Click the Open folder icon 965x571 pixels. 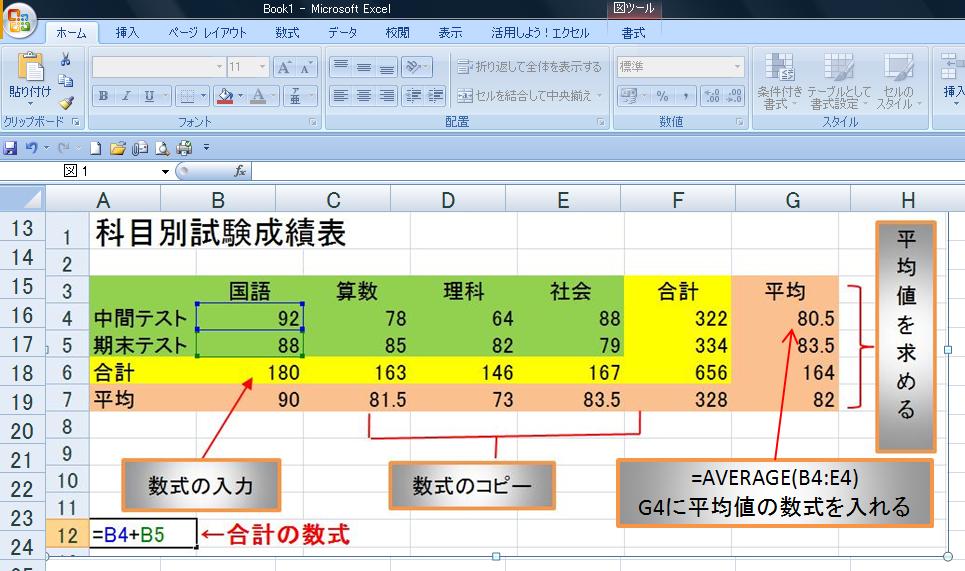[x=118, y=148]
